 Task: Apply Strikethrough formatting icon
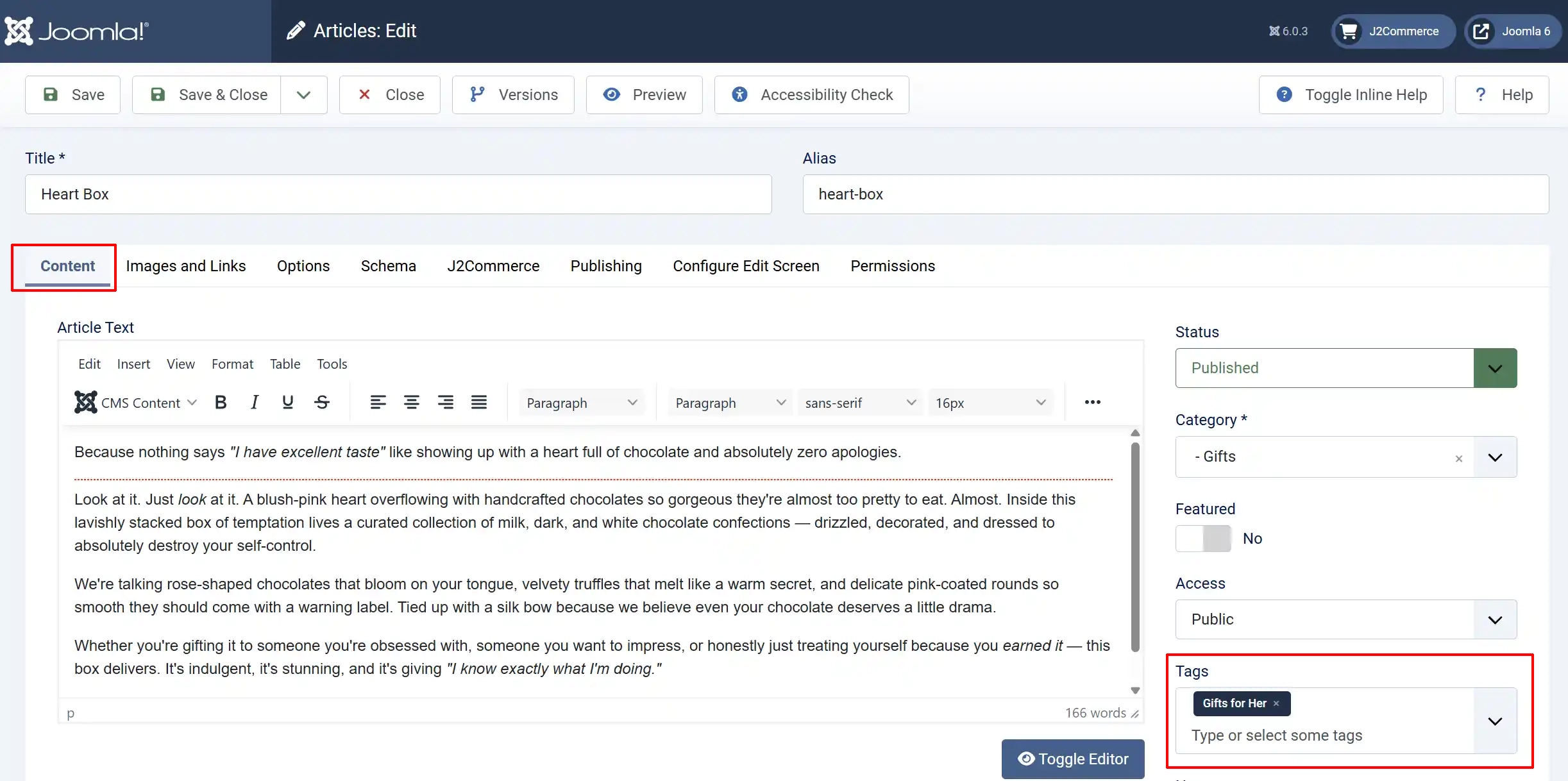coord(322,402)
